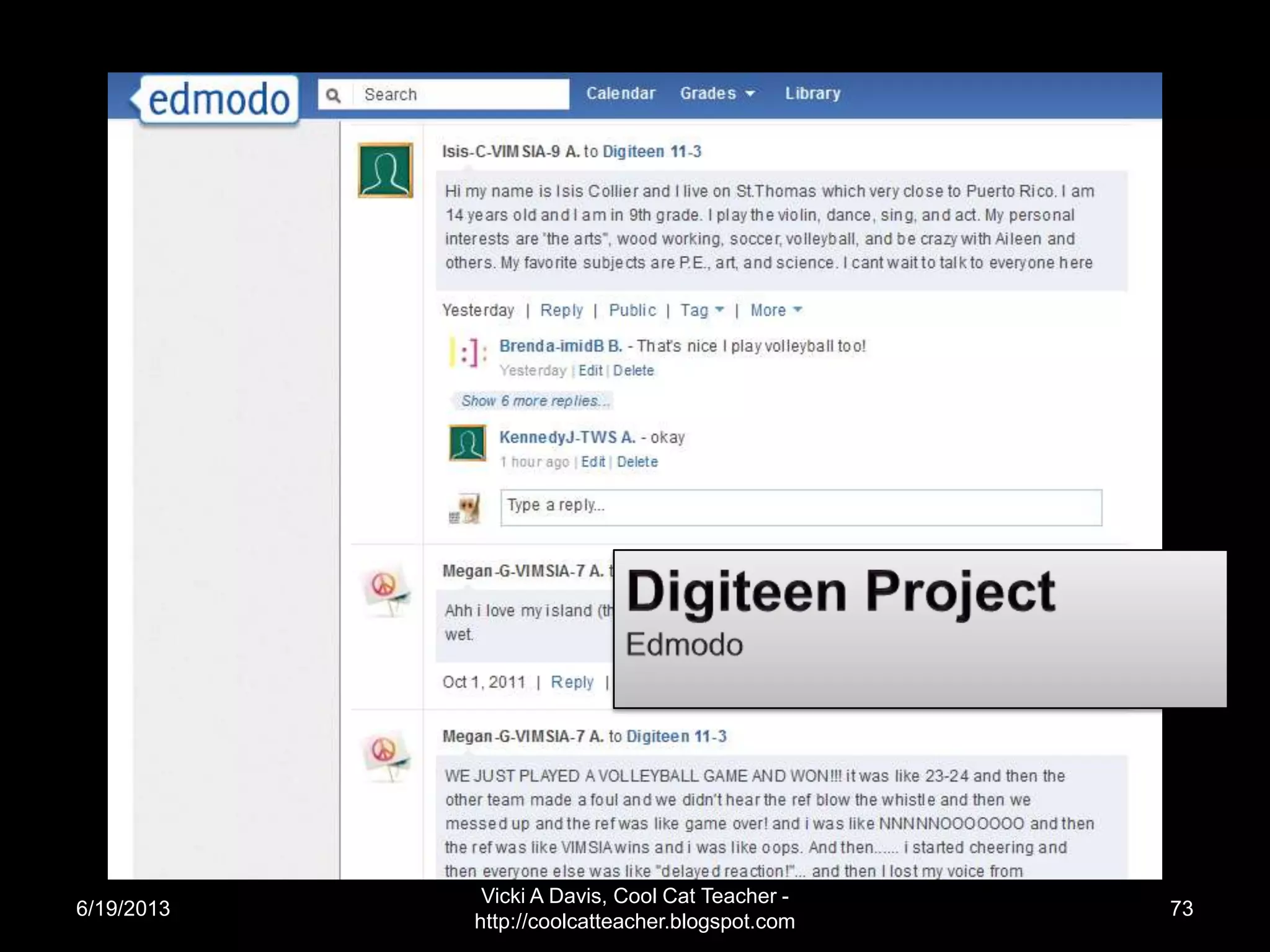This screenshot has width=1270, height=952.
Task: Click KennedyJ-TWS green avatar icon
Action: [468, 443]
